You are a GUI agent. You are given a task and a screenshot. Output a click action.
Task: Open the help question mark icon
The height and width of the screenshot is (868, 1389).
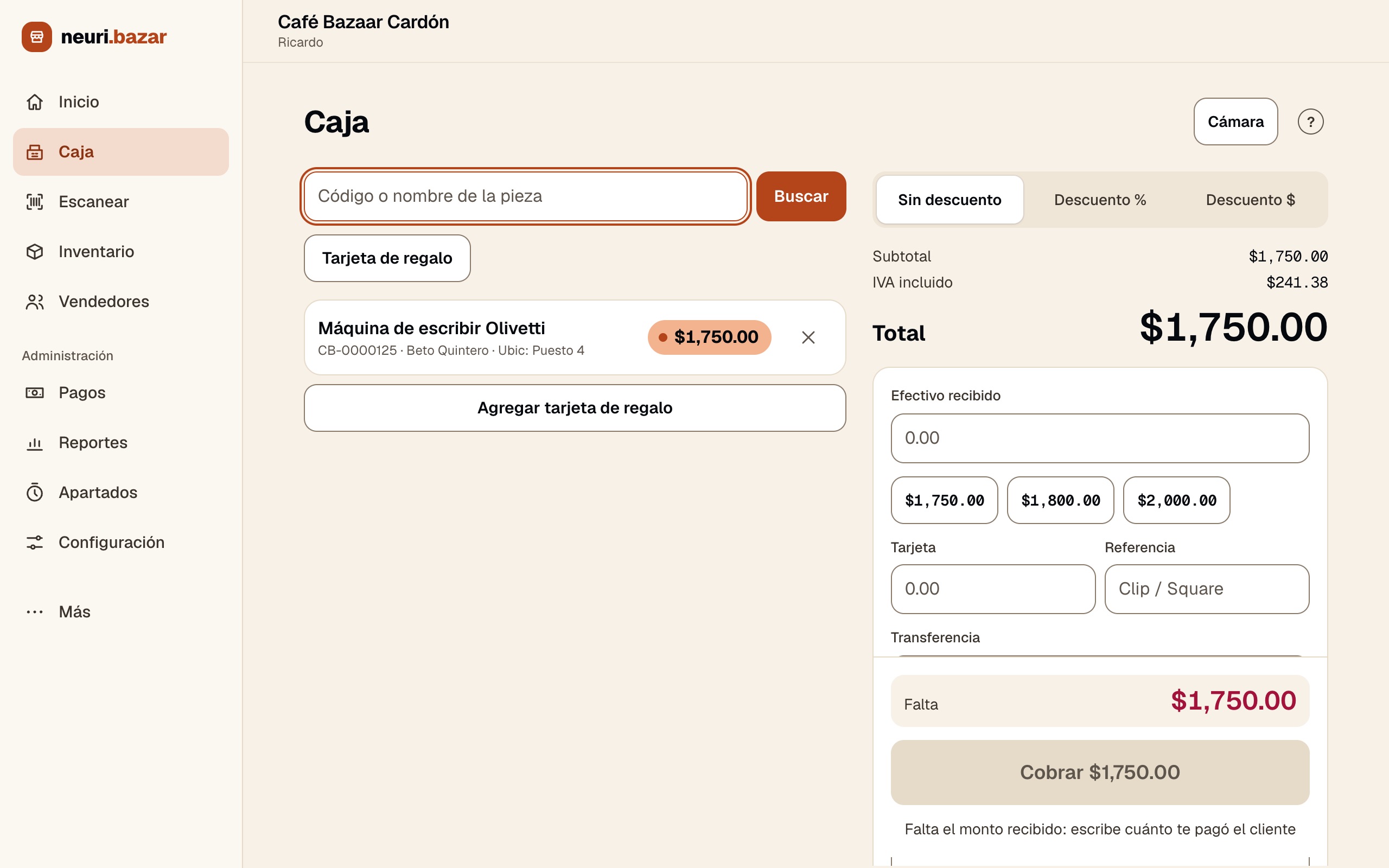click(1310, 122)
